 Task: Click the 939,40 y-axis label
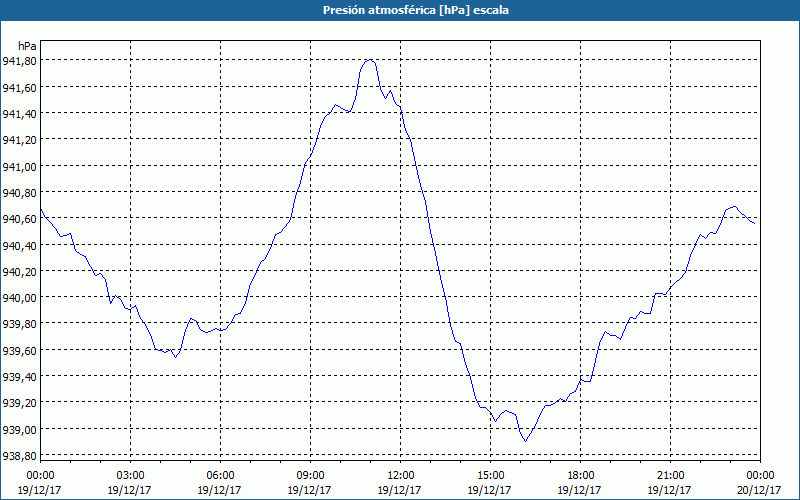19,377
